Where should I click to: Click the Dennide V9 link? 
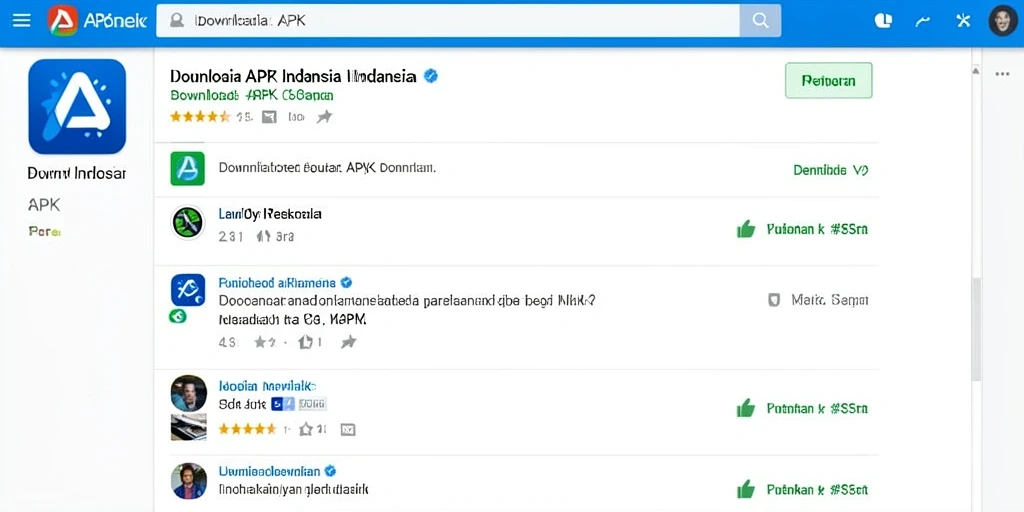tap(831, 170)
